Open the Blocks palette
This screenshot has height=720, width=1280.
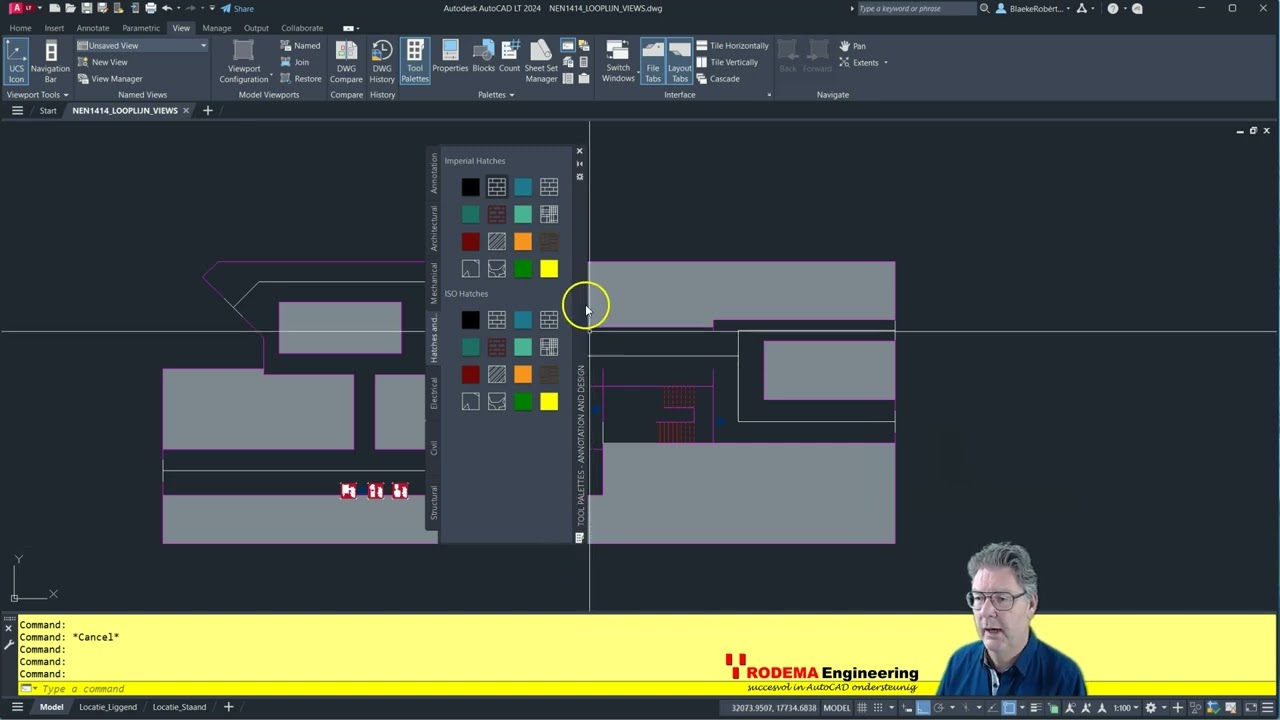click(x=483, y=58)
